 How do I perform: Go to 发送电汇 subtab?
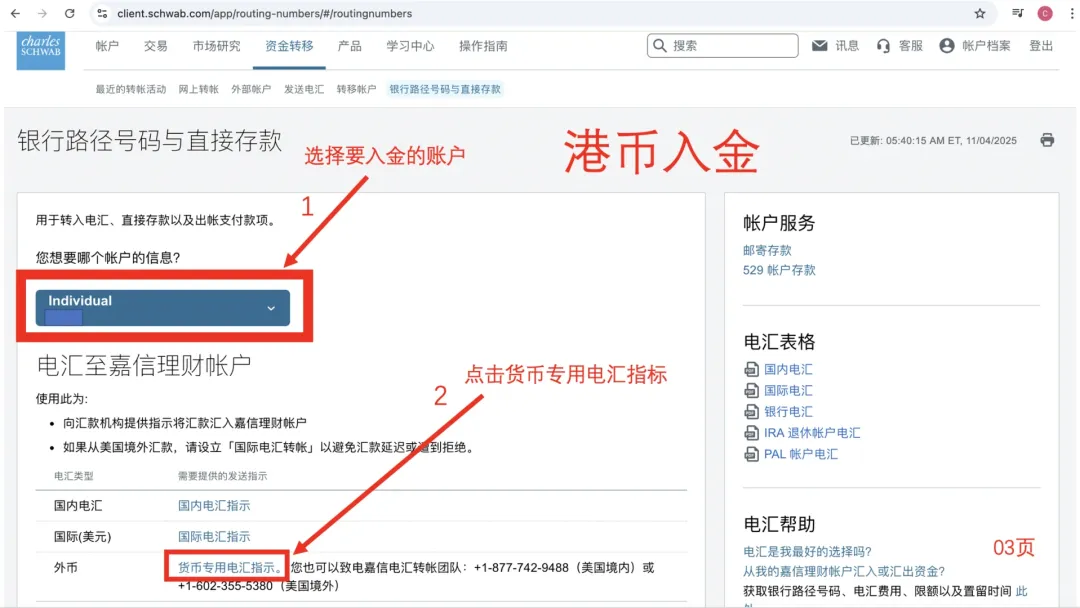coord(304,90)
